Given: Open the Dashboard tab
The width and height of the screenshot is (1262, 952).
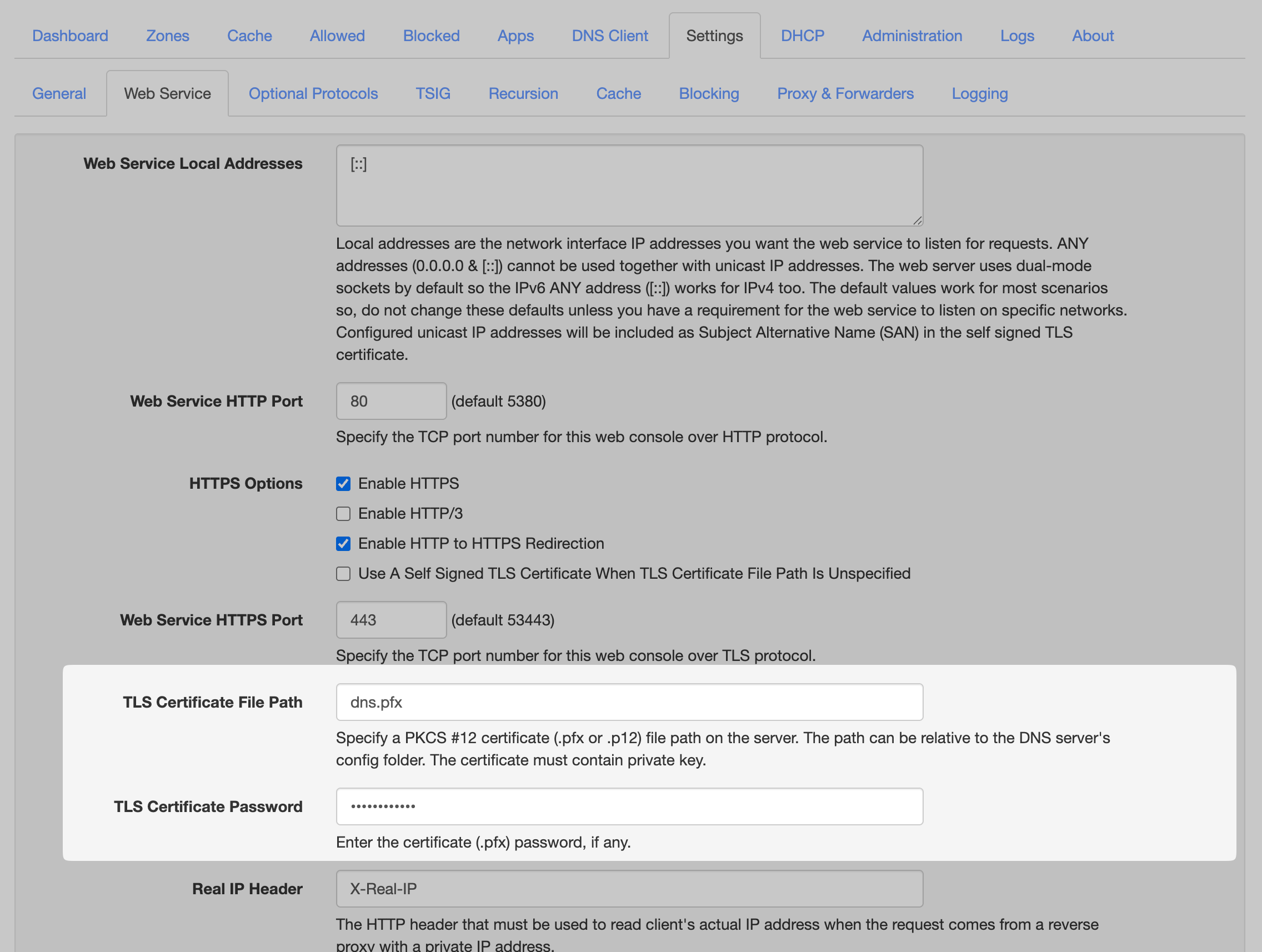Looking at the screenshot, I should [x=69, y=36].
